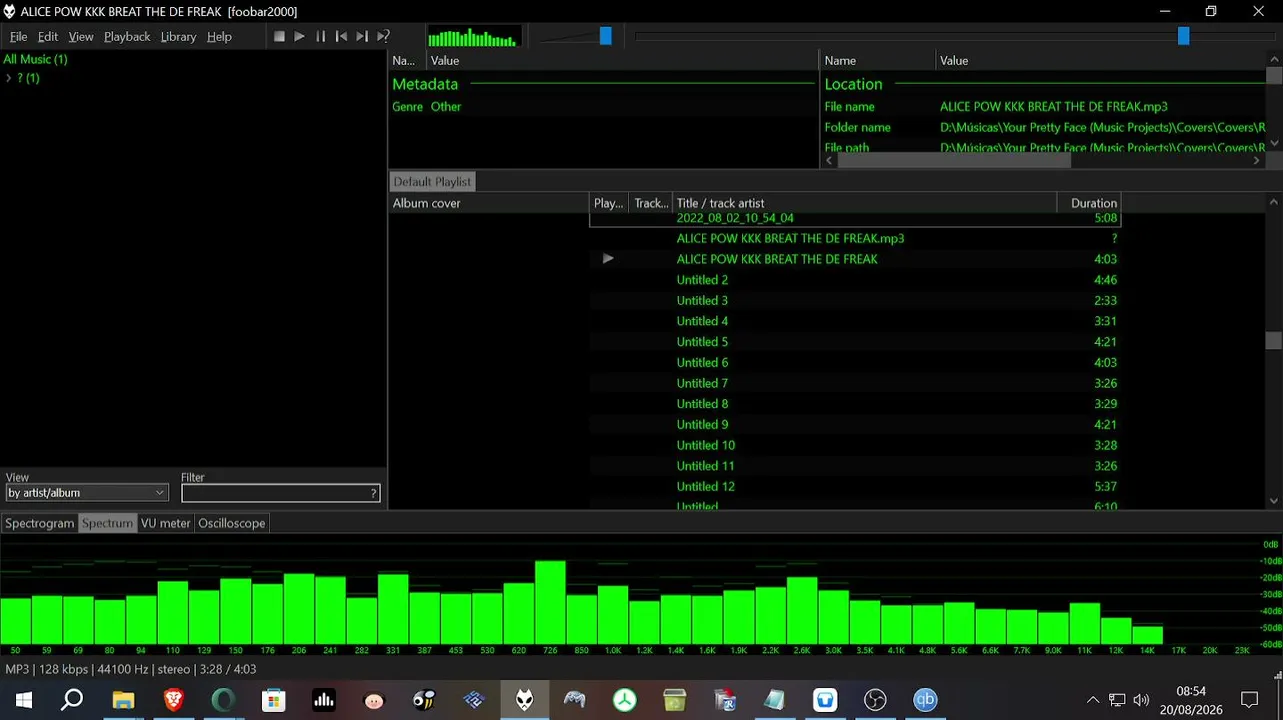Open the game controller app on taskbar
Screen dimensions: 1283x720
pos(574,700)
